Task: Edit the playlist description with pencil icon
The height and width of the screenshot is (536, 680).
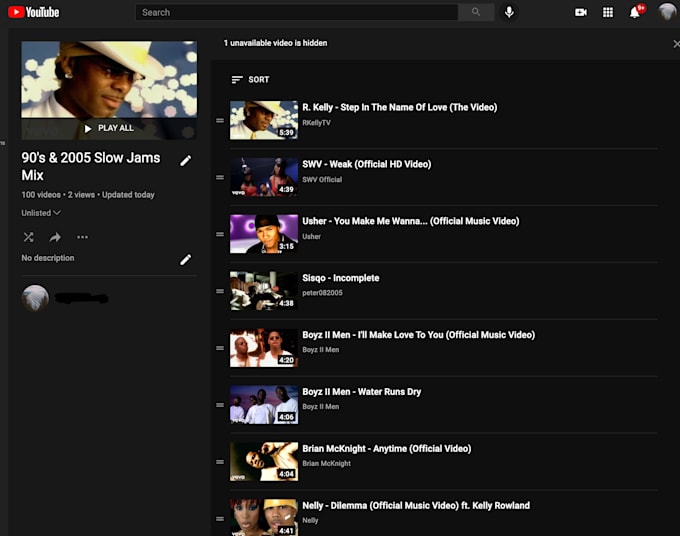Action: [x=186, y=260]
